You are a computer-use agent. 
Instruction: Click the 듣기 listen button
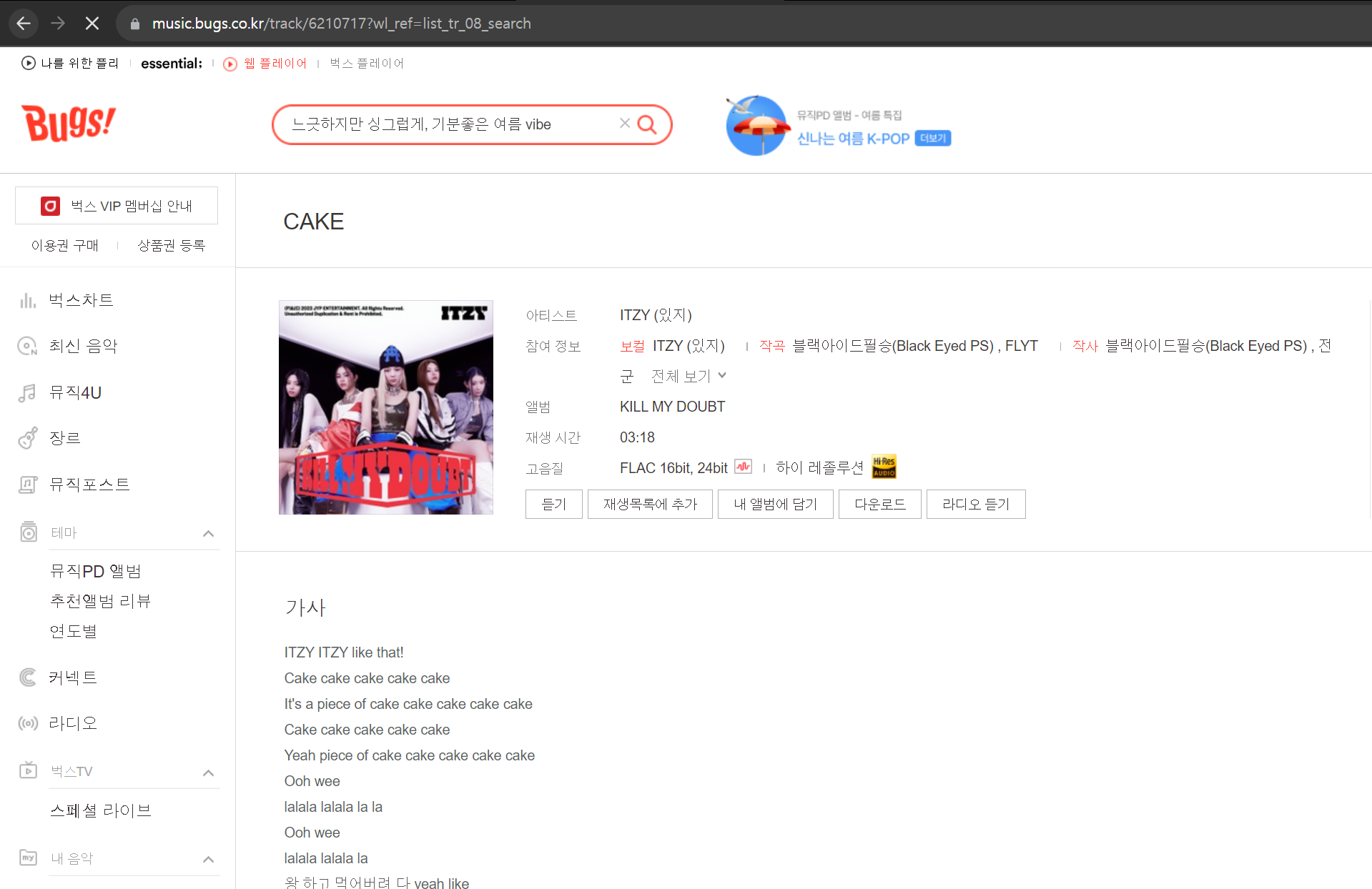(554, 504)
